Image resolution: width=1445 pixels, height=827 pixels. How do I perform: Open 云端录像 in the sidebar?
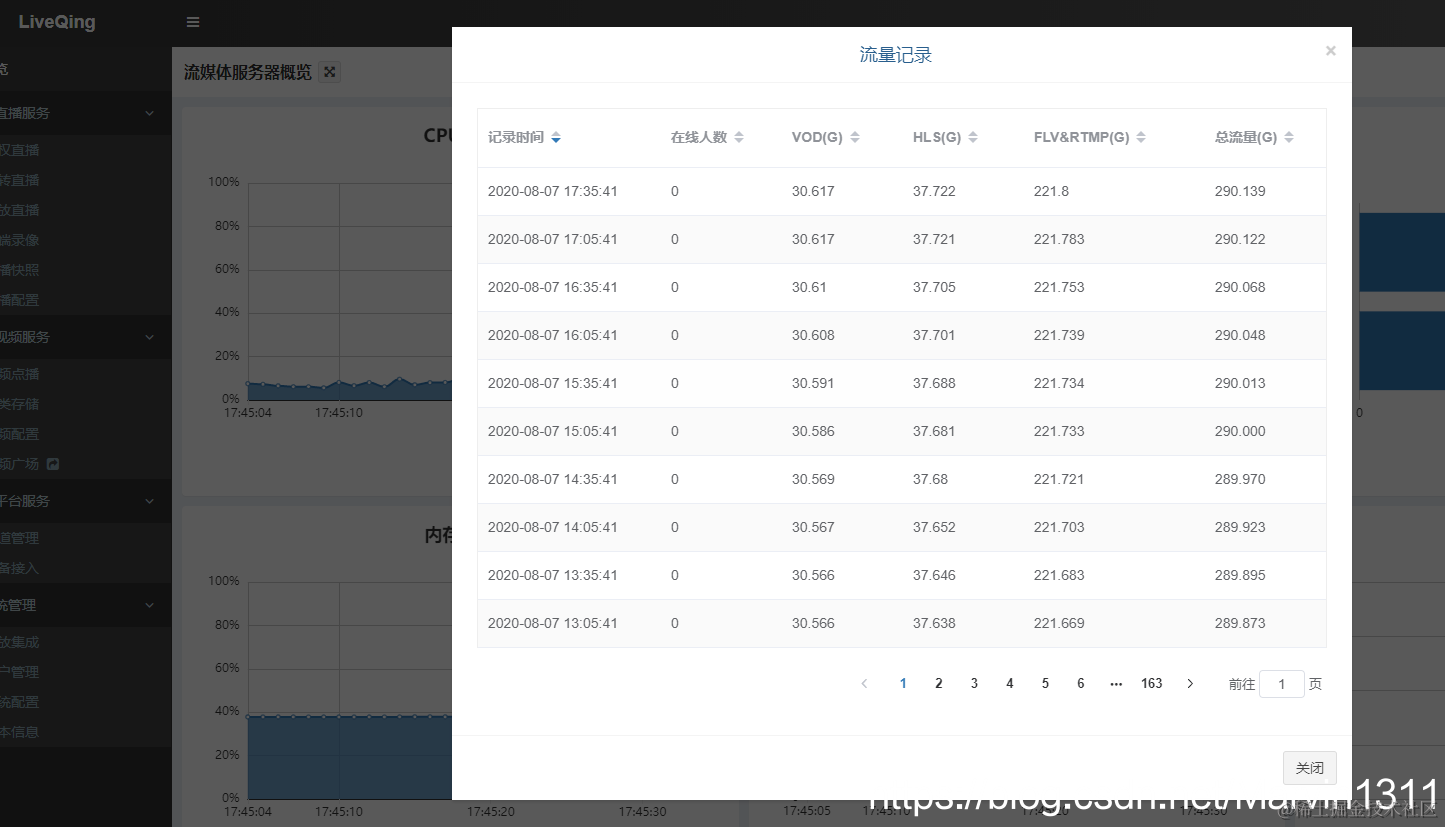[20, 240]
